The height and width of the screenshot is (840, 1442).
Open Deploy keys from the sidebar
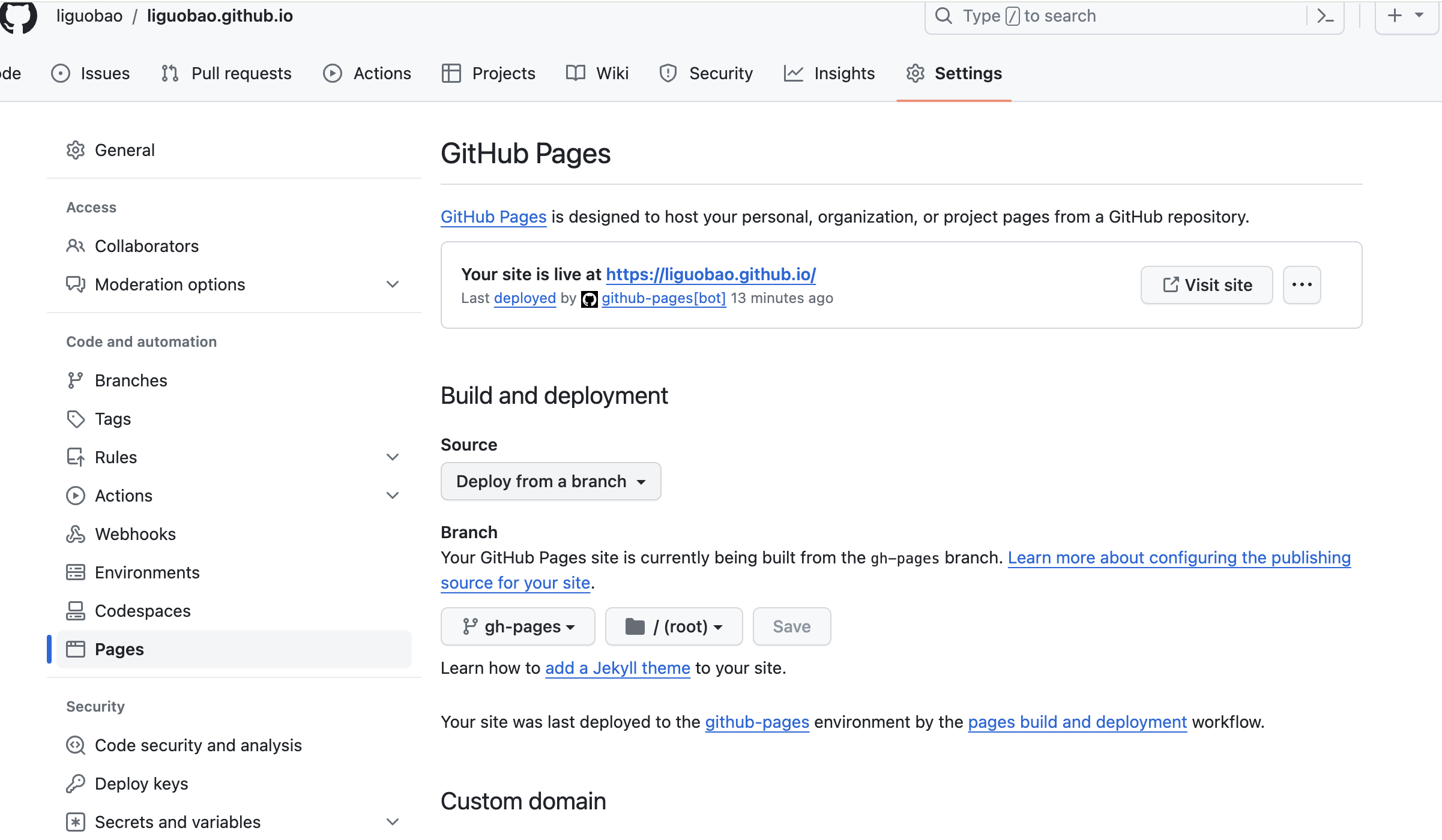tap(141, 784)
